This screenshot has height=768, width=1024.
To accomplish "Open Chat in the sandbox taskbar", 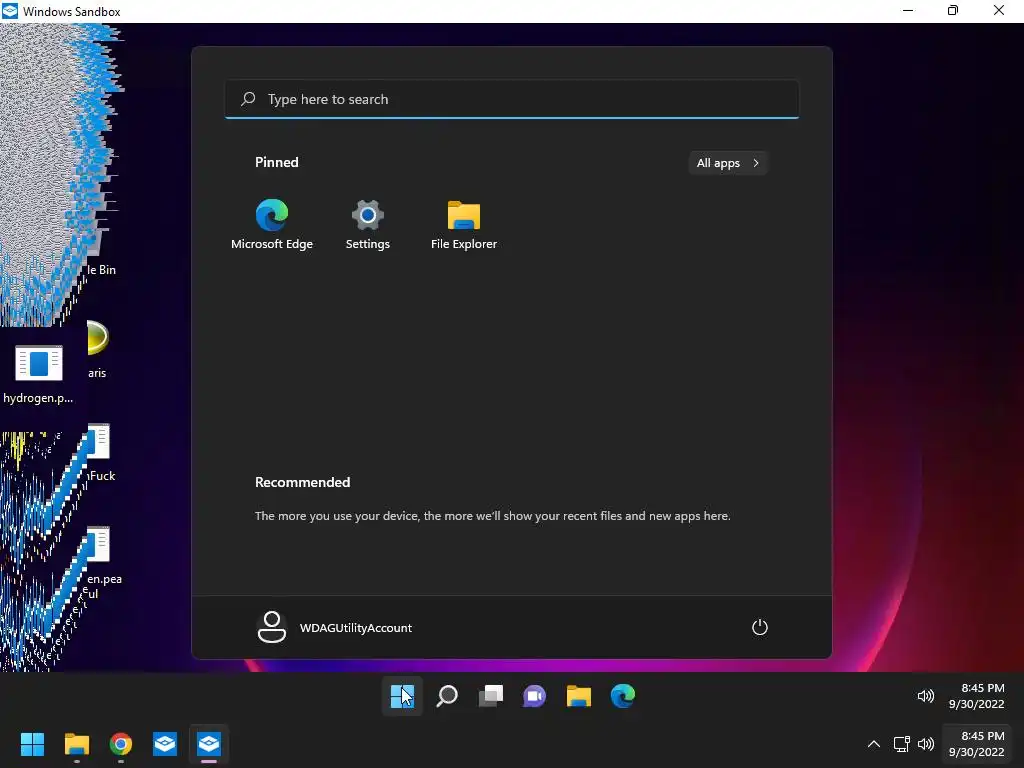I will tap(534, 696).
